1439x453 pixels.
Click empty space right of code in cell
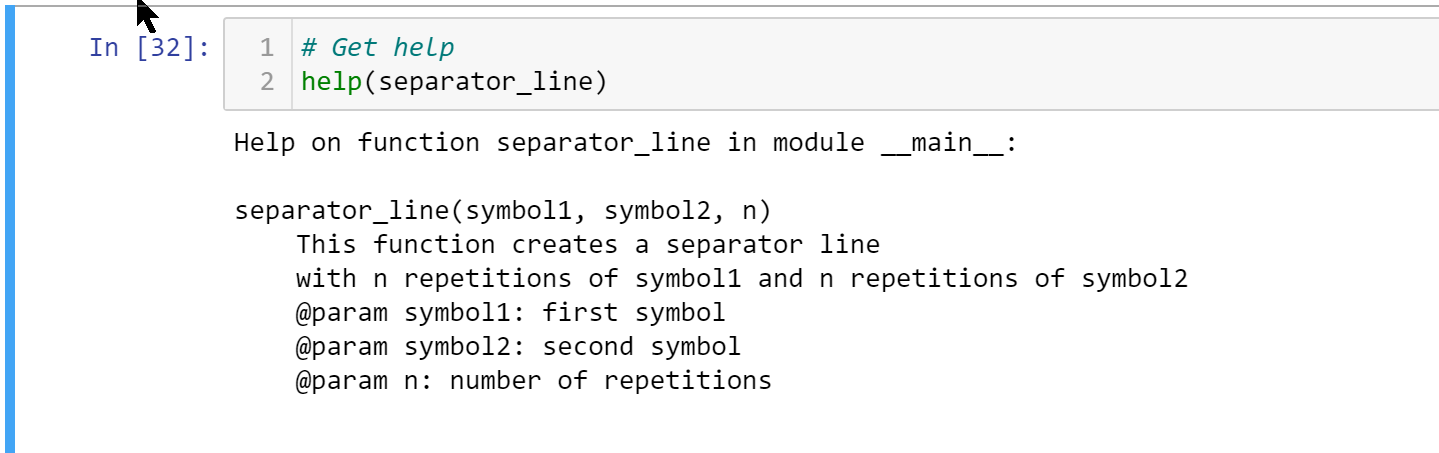[1000, 64]
